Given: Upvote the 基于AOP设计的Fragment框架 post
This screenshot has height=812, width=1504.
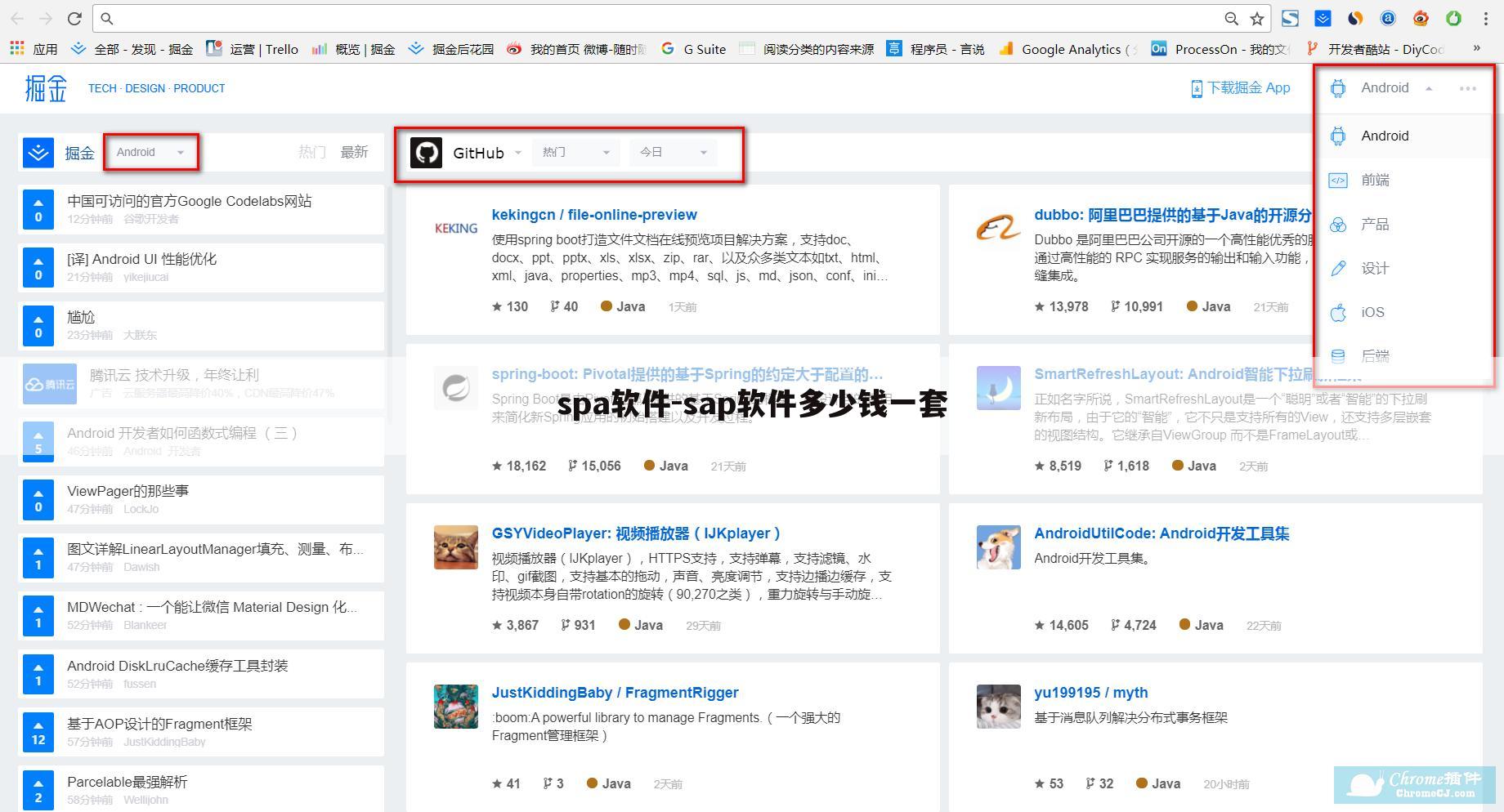Looking at the screenshot, I should pos(38,732).
